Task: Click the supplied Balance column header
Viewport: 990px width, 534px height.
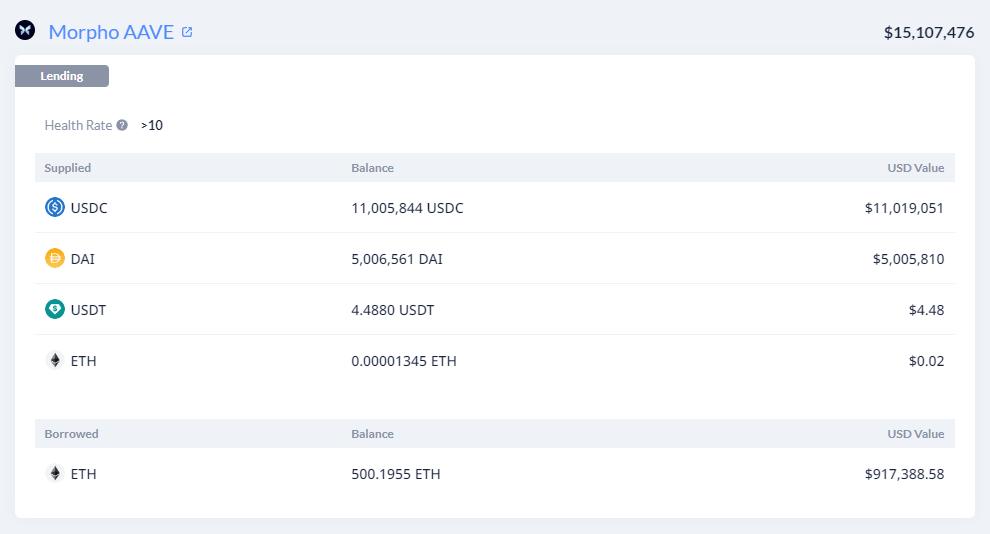Action: [x=372, y=168]
